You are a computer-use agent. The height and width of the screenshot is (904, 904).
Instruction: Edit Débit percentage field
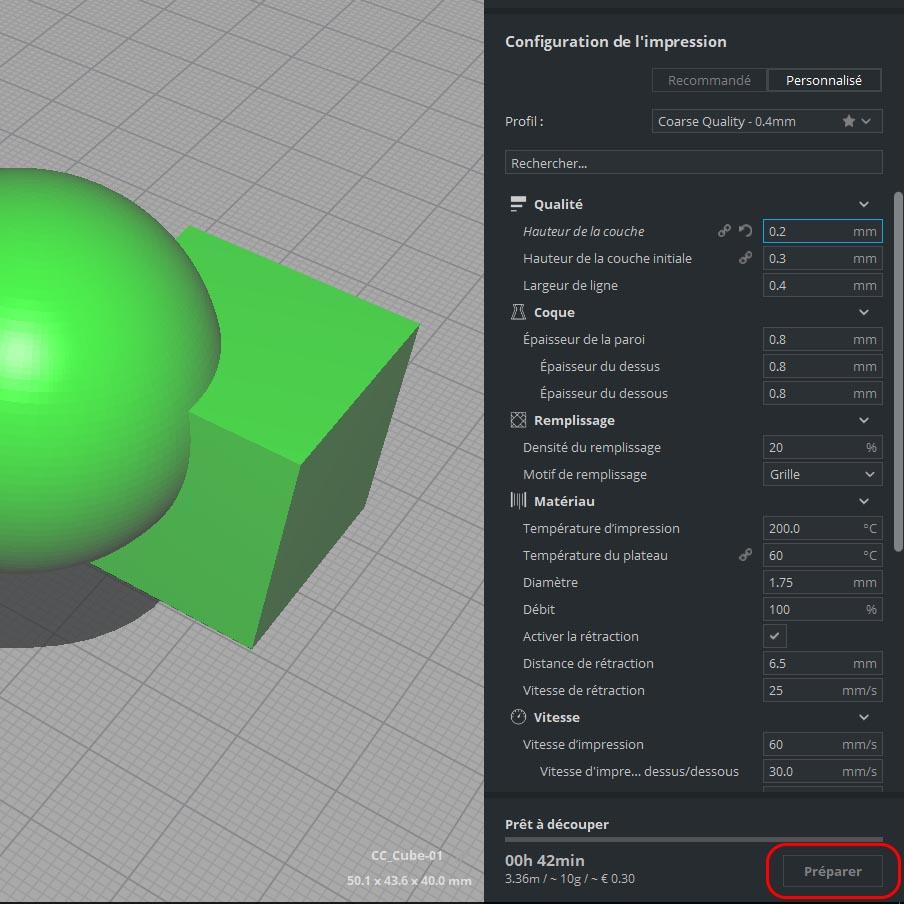[x=822, y=609]
